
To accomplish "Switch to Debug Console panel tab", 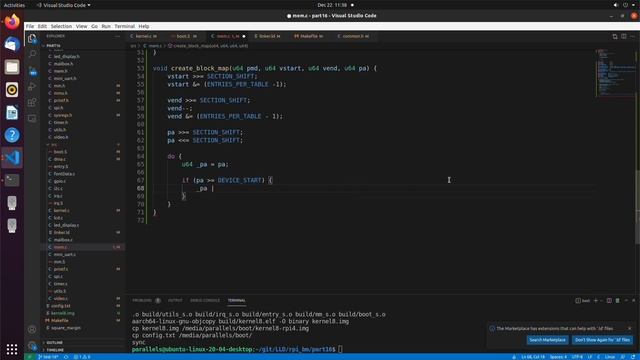I will tap(205, 300).
